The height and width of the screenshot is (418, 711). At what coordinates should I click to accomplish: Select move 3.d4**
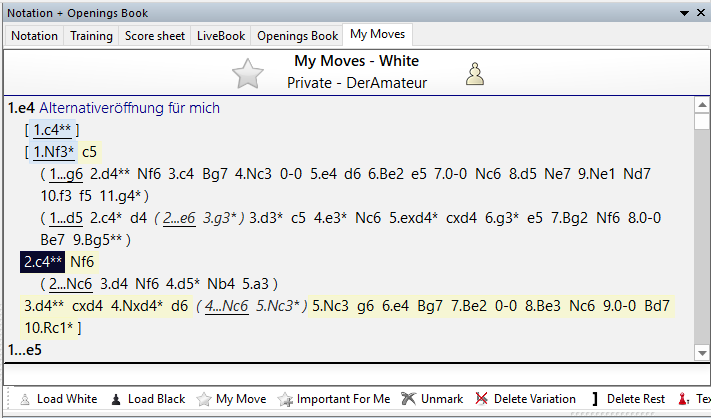point(44,306)
